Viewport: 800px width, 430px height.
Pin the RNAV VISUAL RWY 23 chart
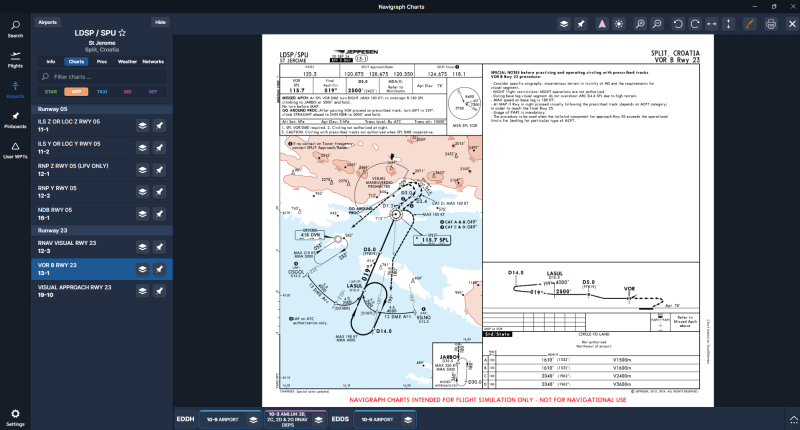click(x=160, y=247)
